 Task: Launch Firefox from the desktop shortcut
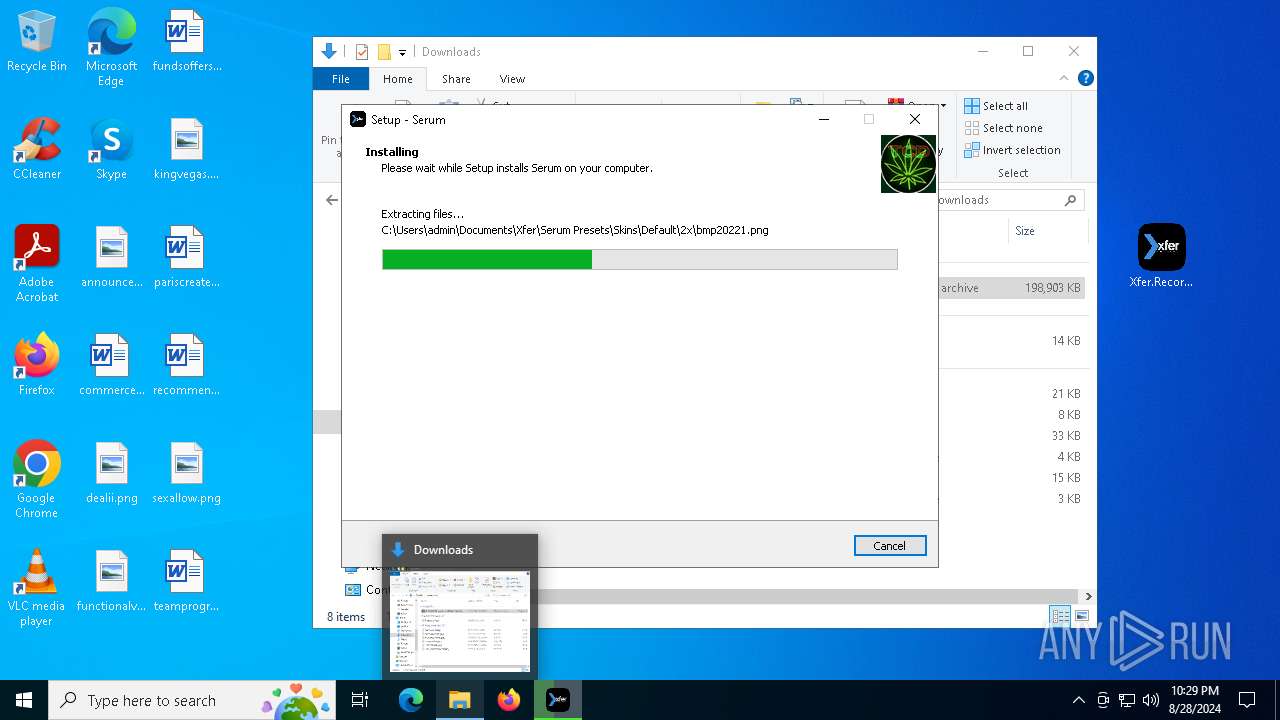coord(37,366)
